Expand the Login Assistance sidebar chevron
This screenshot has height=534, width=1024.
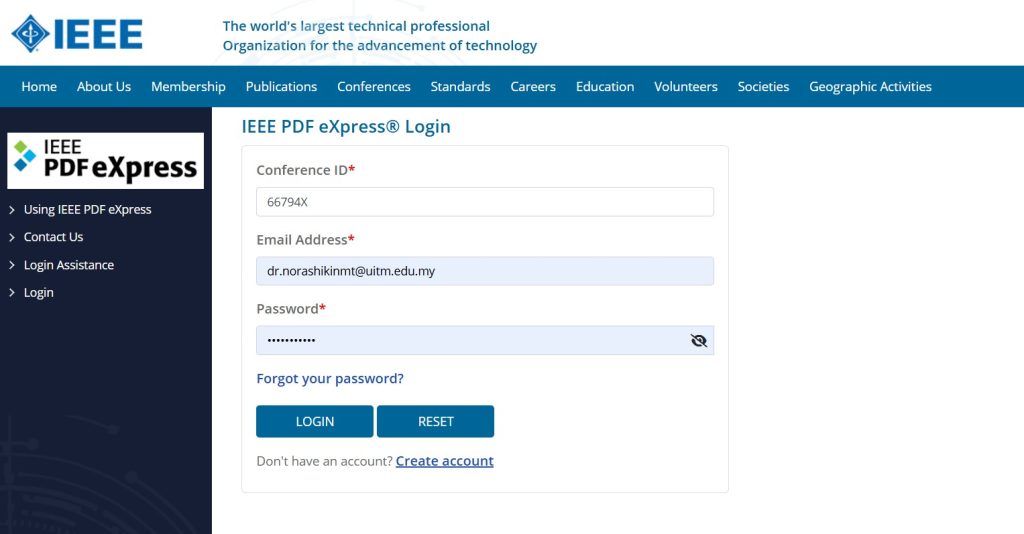coord(12,265)
